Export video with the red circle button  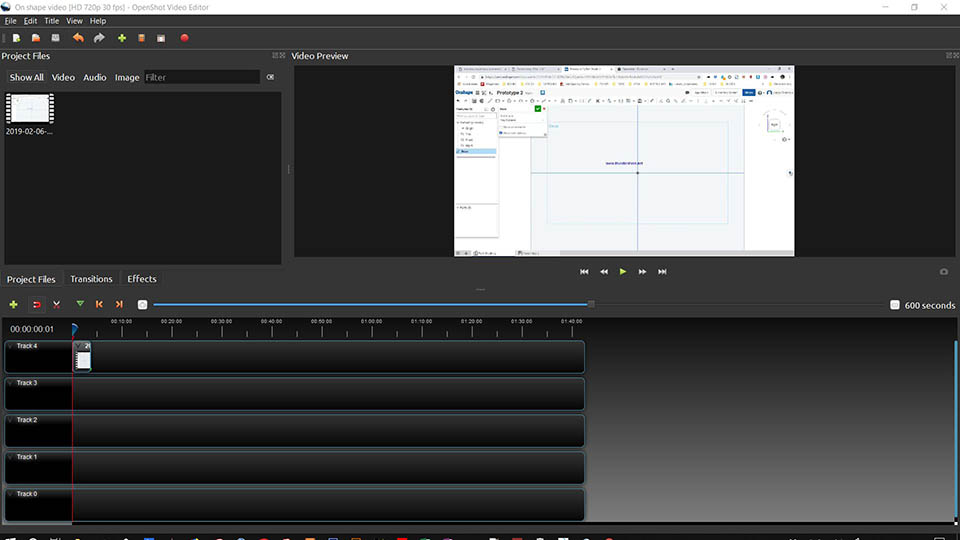click(184, 38)
